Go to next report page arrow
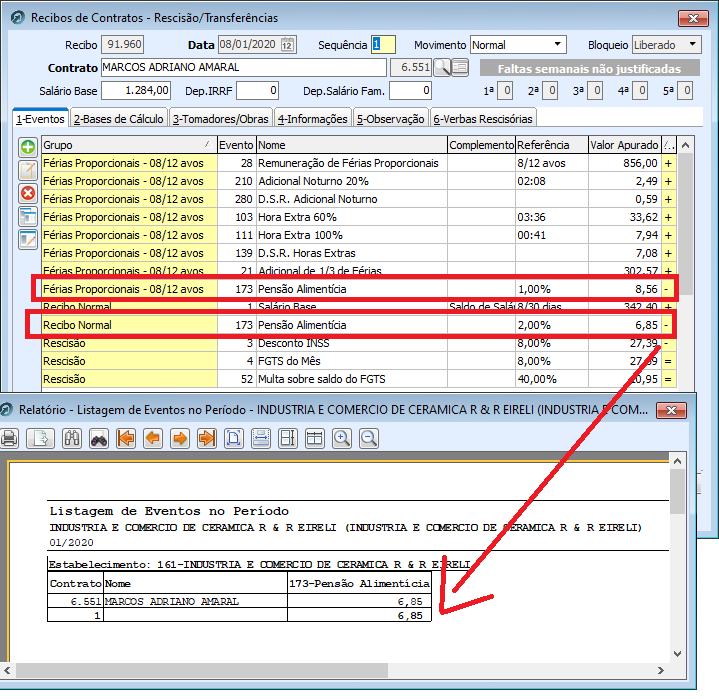This screenshot has width=719, height=699. (180, 438)
